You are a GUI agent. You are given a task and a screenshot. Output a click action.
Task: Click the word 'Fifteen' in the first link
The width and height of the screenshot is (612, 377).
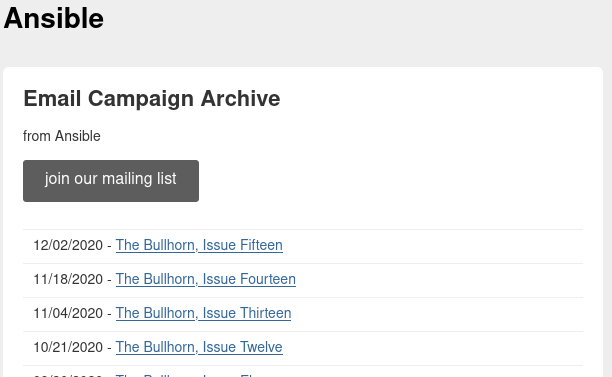(262, 245)
